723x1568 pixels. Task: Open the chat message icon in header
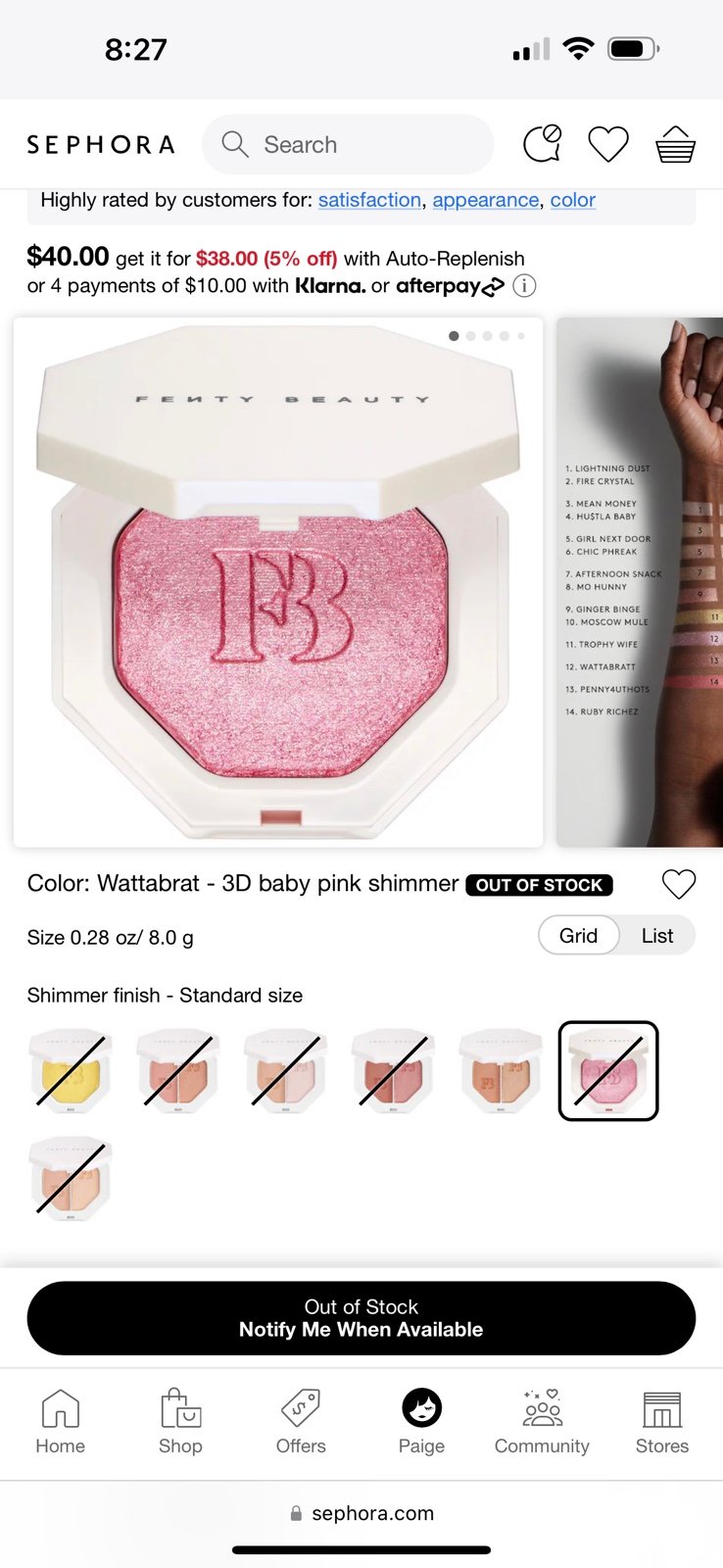coord(543,144)
